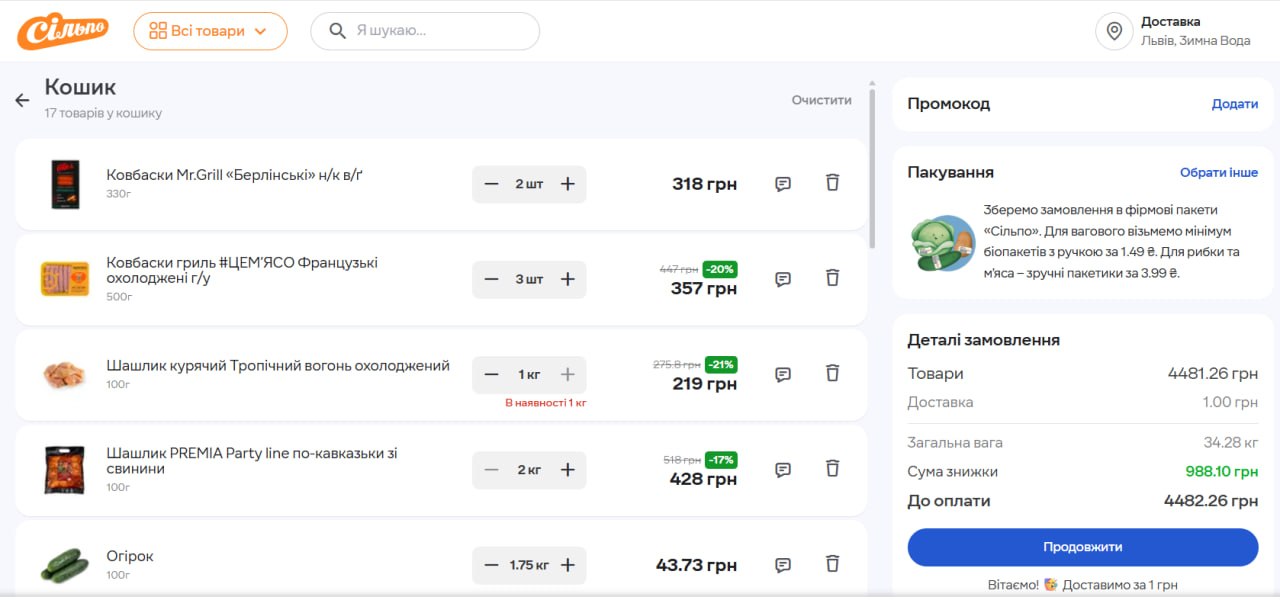Add comment to Ковбаски Mr.Grill Берлінські

pos(783,184)
